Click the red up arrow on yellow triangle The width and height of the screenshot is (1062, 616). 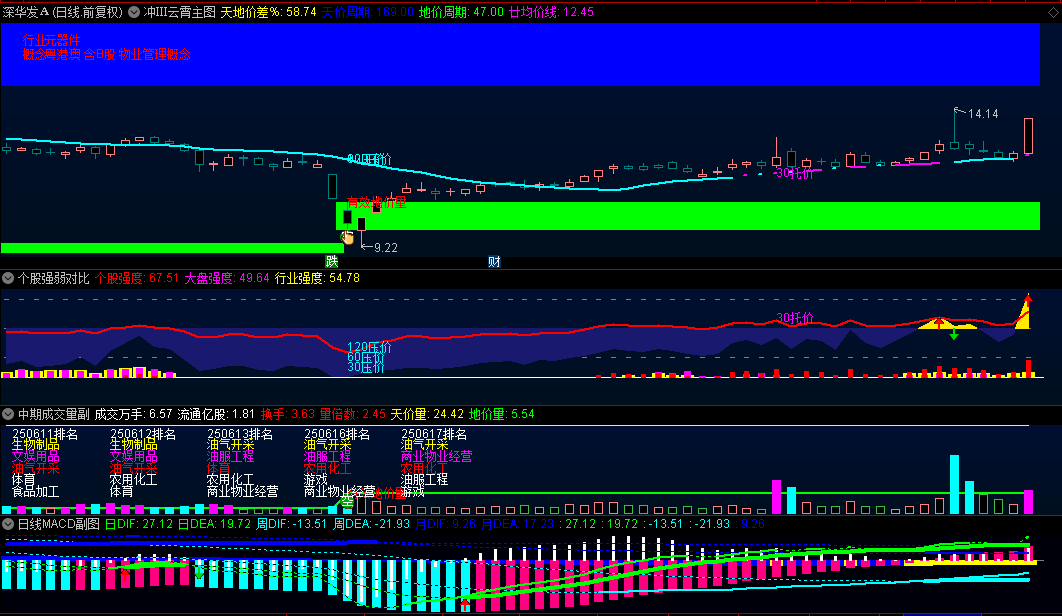click(939, 322)
